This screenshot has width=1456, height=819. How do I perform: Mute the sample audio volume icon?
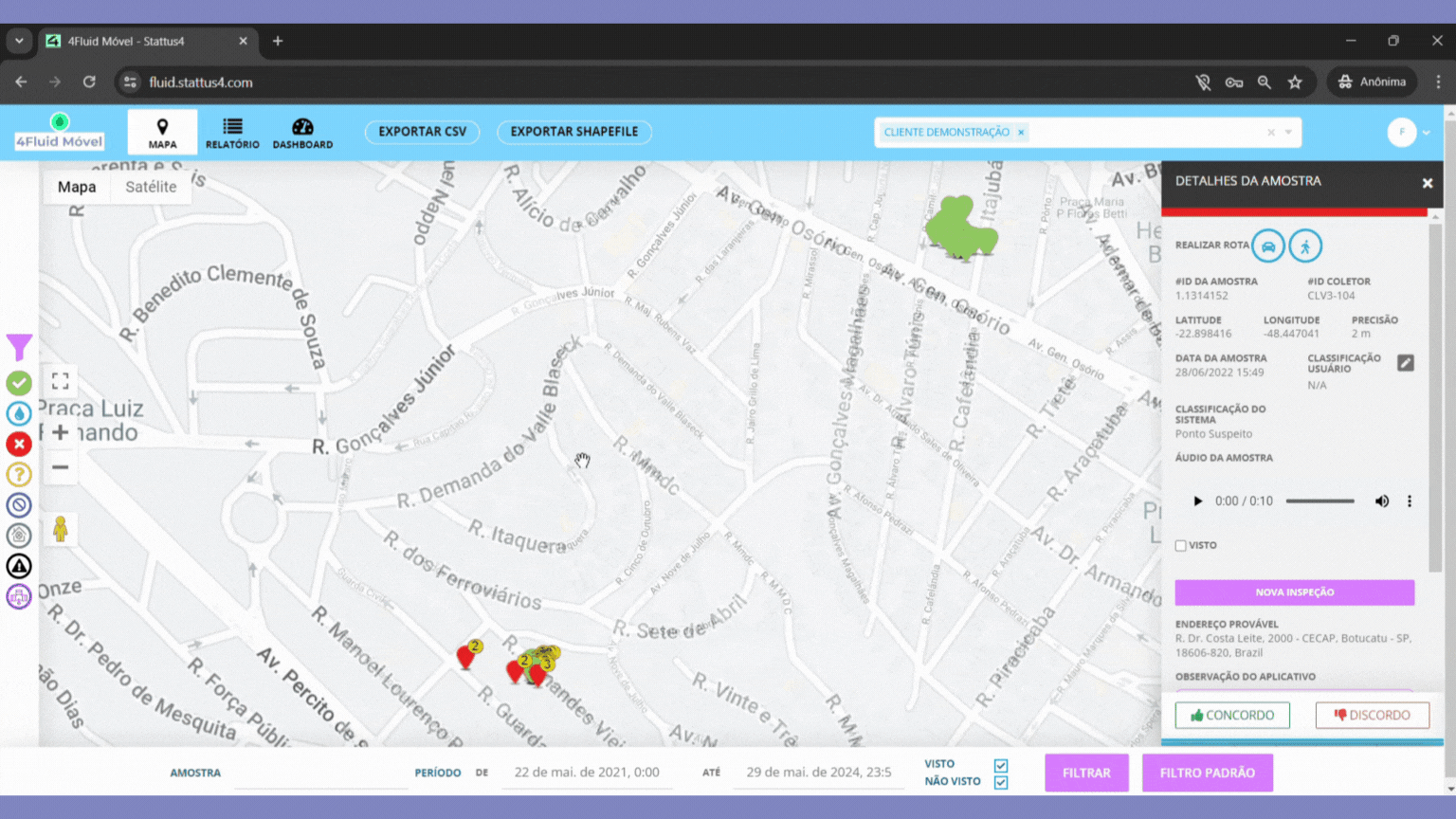pyautogui.click(x=1381, y=501)
